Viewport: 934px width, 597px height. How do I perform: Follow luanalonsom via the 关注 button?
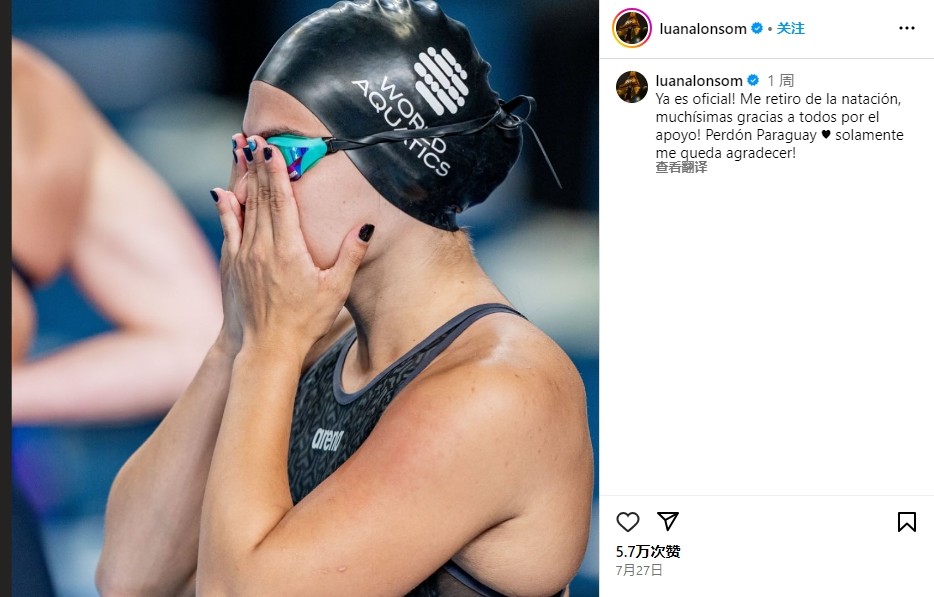tap(790, 29)
